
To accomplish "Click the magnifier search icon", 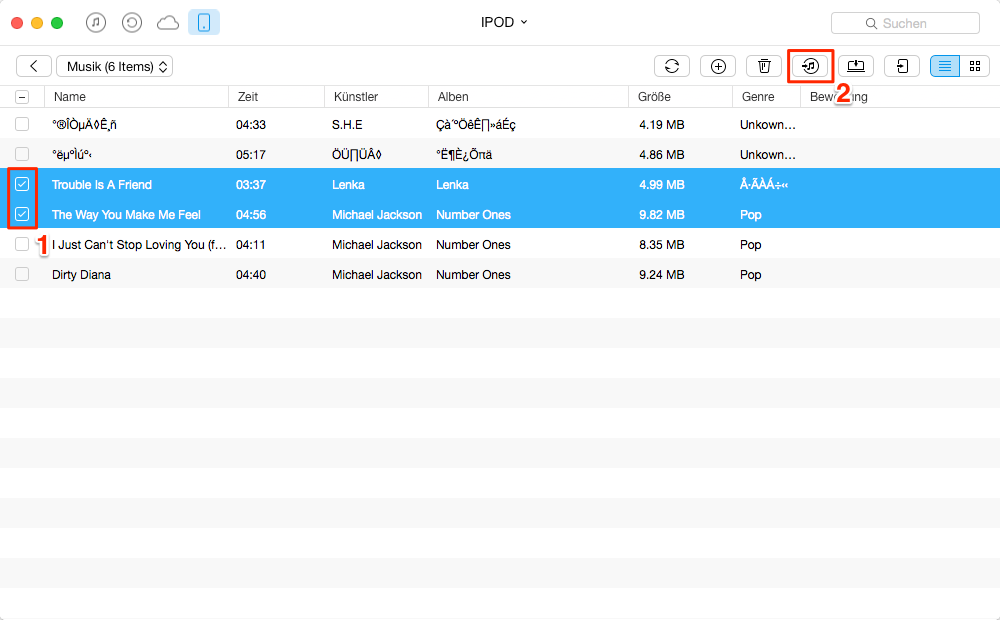I will [x=871, y=24].
